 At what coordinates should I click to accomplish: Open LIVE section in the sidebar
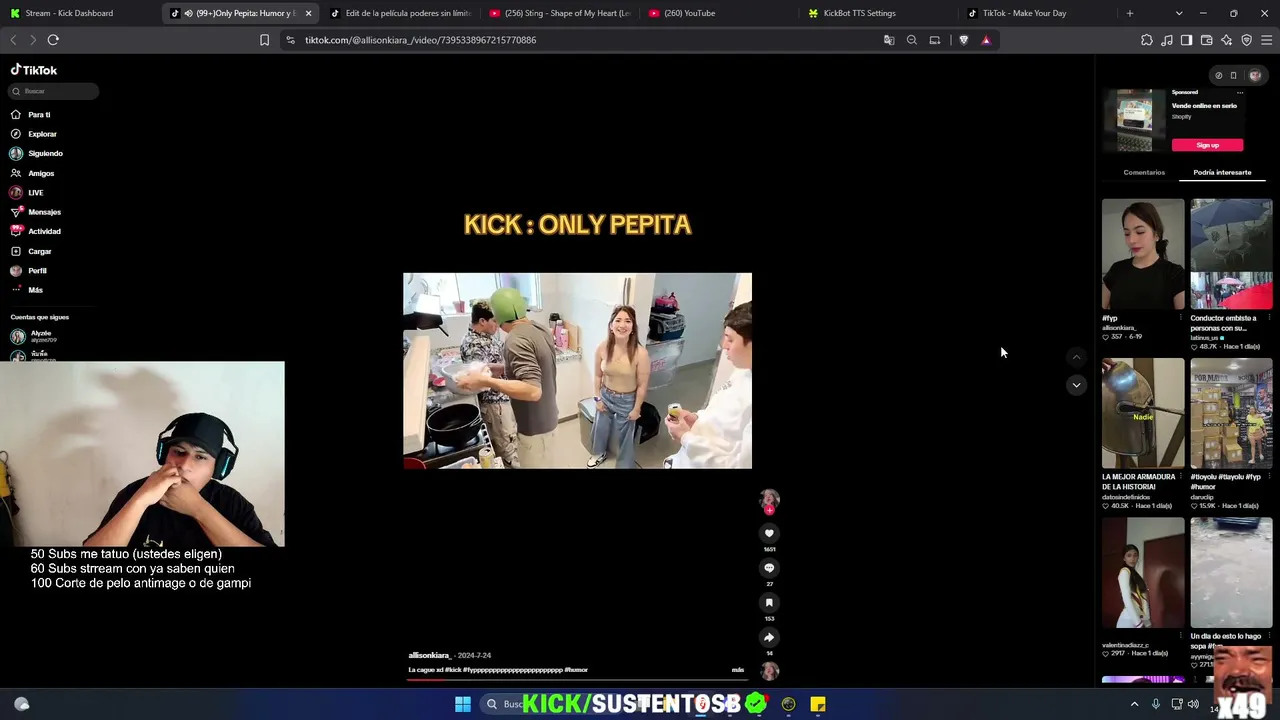[27, 192]
